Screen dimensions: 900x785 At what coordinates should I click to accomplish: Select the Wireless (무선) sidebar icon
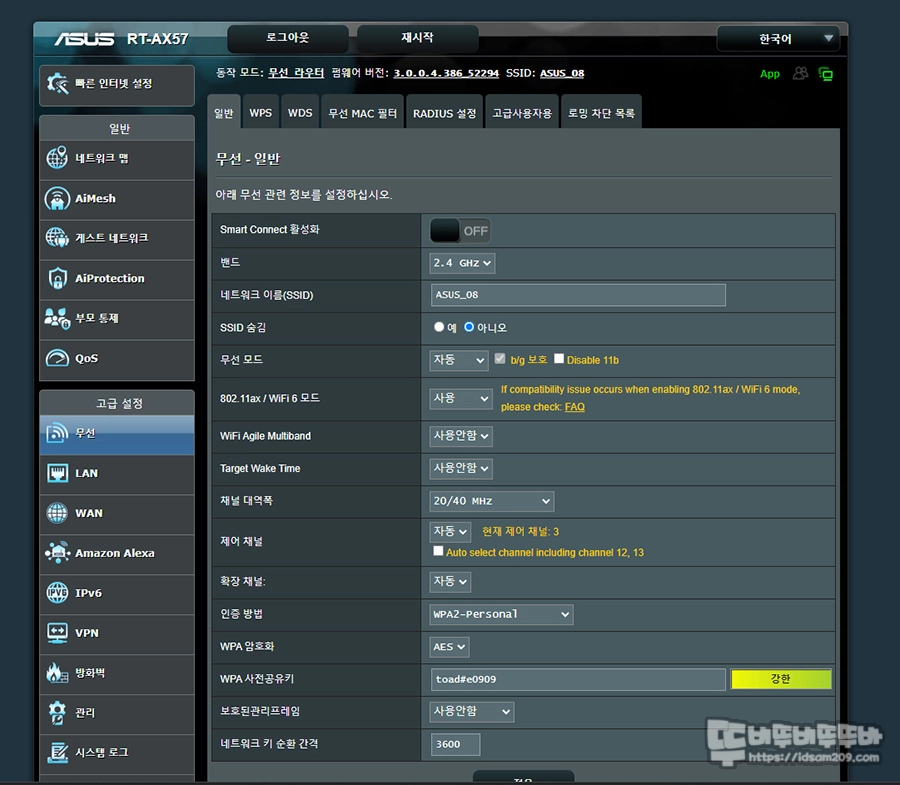pyautogui.click(x=57, y=433)
